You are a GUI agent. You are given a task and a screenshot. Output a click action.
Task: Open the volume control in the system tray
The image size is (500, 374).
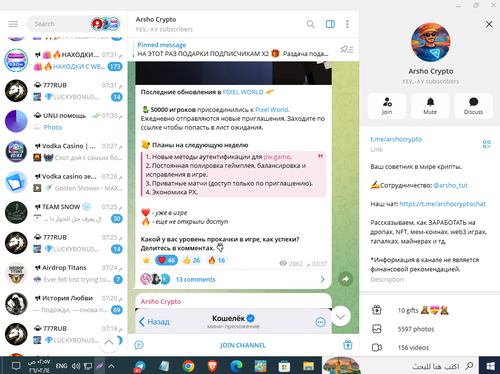click(76, 366)
